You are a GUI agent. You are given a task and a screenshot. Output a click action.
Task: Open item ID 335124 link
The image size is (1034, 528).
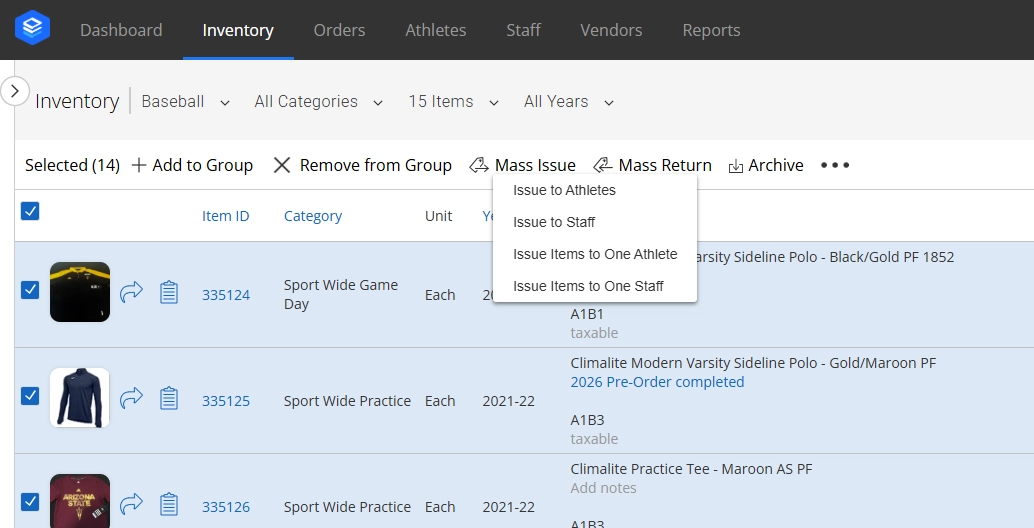tap(226, 295)
